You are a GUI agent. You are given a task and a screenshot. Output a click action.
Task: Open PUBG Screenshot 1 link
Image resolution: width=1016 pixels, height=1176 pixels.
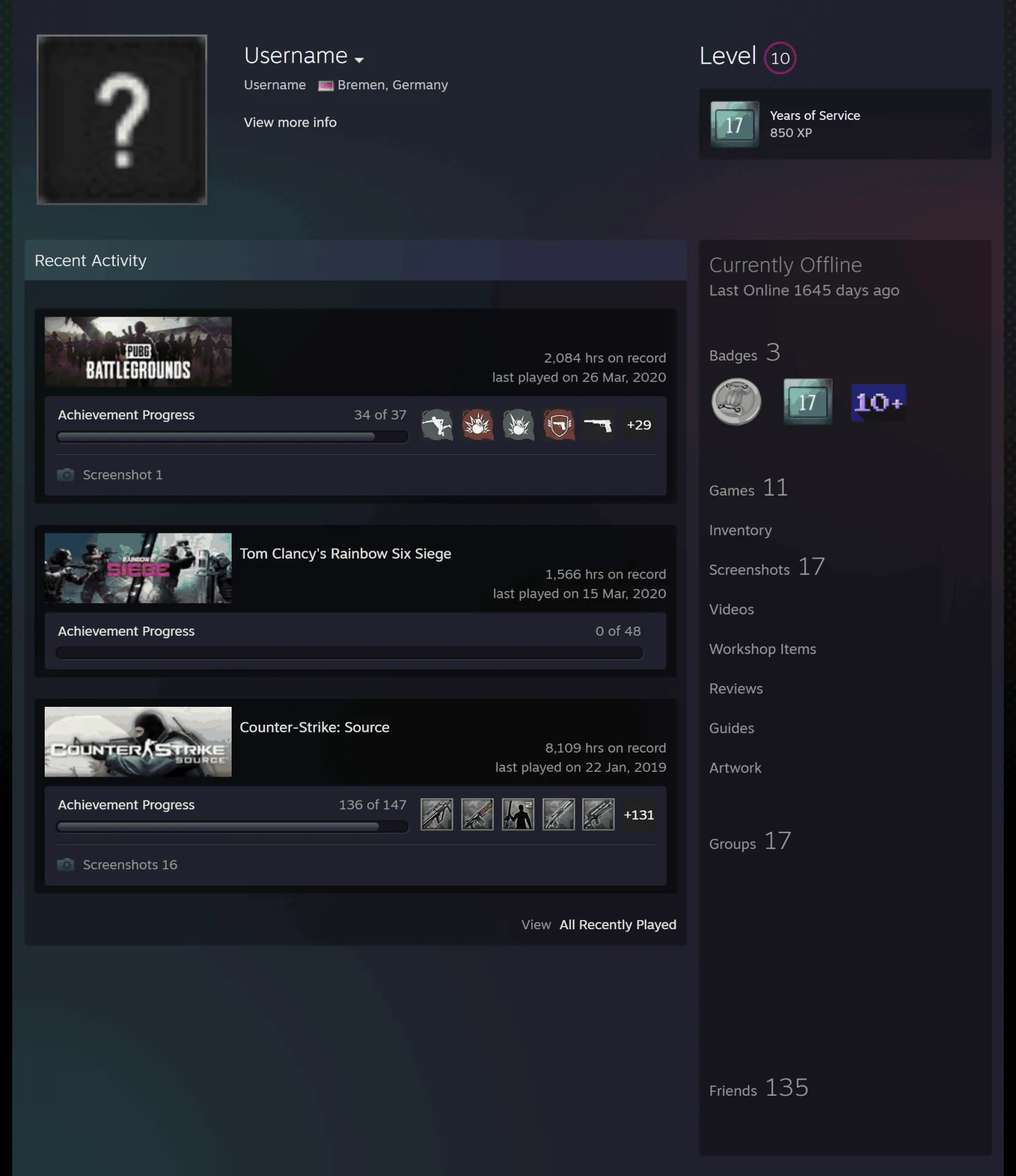pyautogui.click(x=123, y=475)
